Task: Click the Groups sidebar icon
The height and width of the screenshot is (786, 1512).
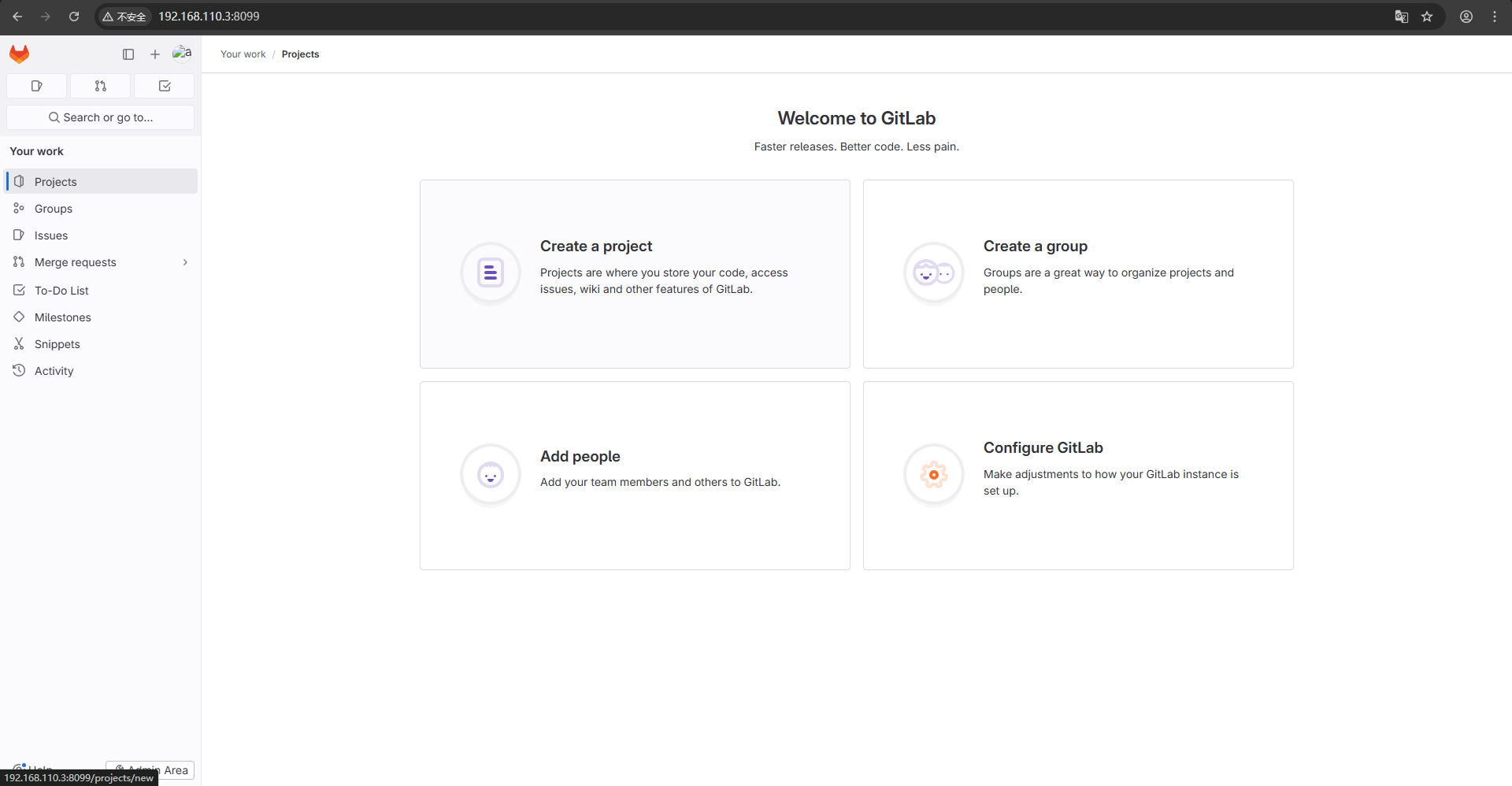Action: point(19,208)
